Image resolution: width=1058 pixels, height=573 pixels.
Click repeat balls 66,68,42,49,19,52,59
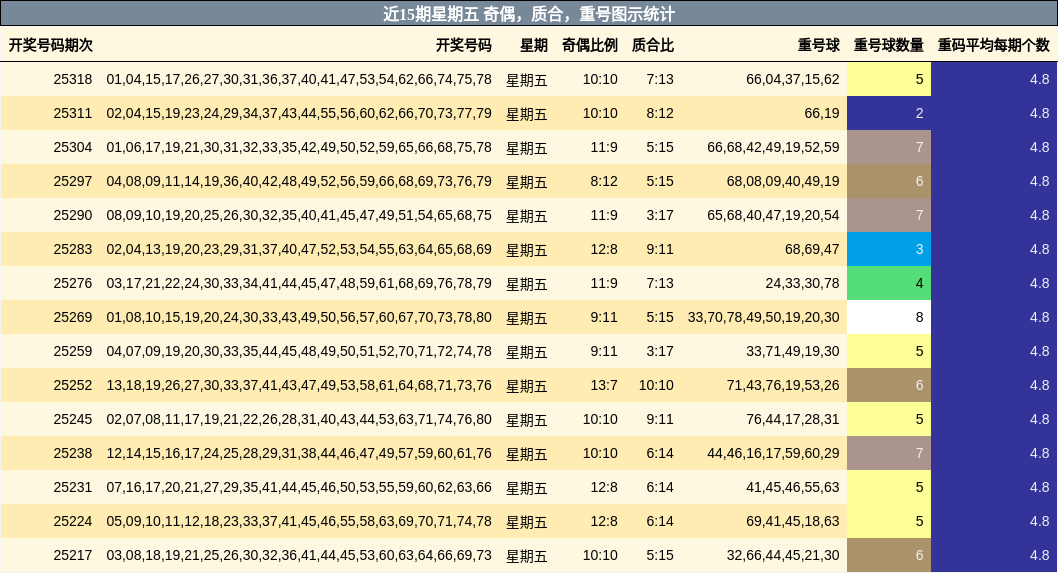pyautogui.click(x=773, y=147)
